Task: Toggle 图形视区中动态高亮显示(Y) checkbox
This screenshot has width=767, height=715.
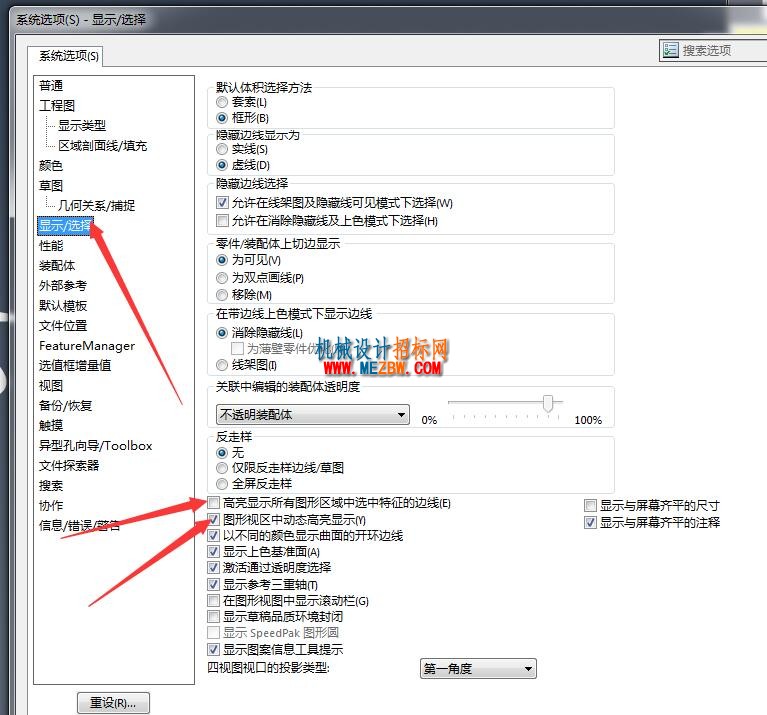Action: [x=214, y=519]
